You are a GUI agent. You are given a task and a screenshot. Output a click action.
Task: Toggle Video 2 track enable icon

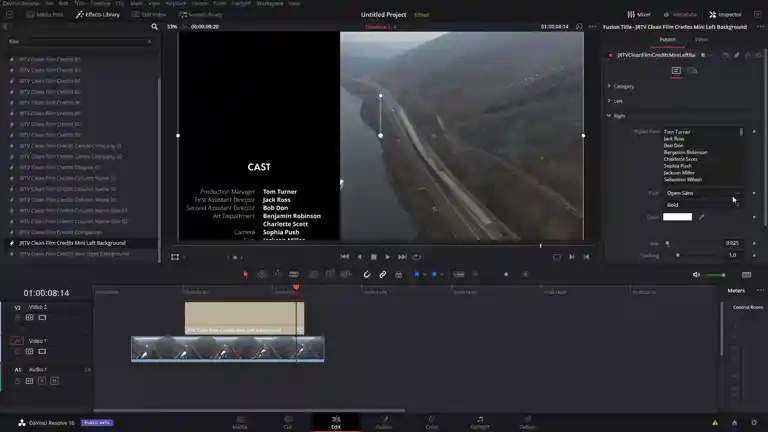[x=42, y=318]
